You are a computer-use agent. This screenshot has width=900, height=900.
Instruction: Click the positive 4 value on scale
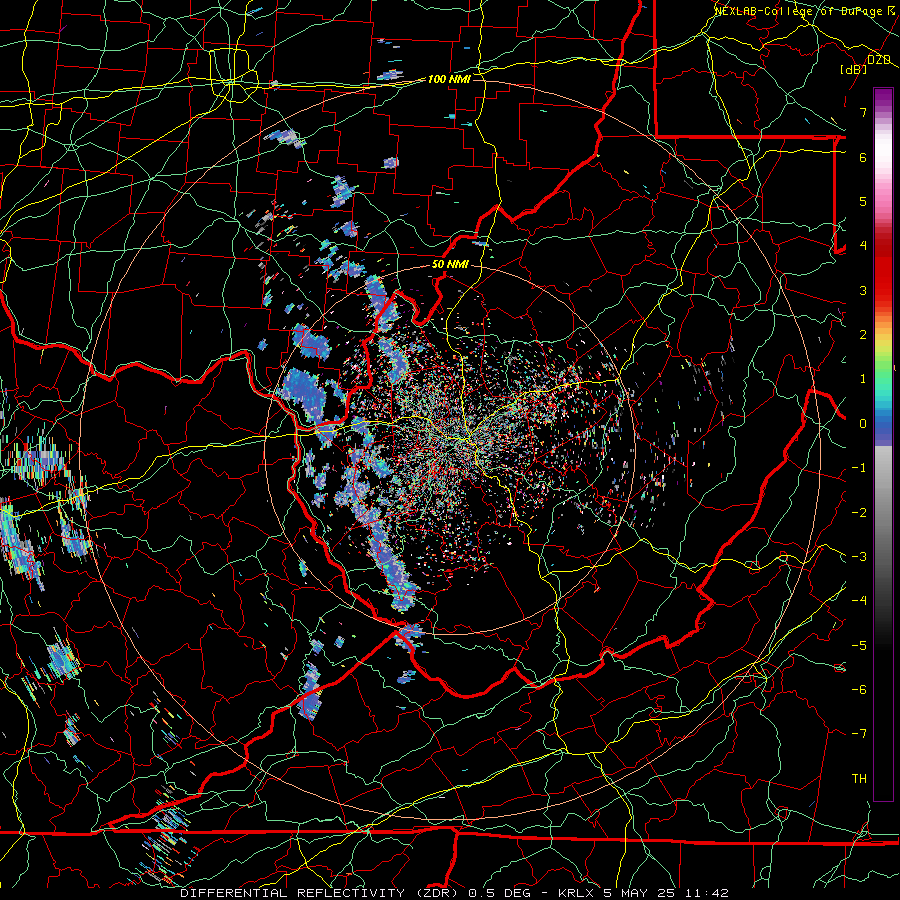point(863,246)
